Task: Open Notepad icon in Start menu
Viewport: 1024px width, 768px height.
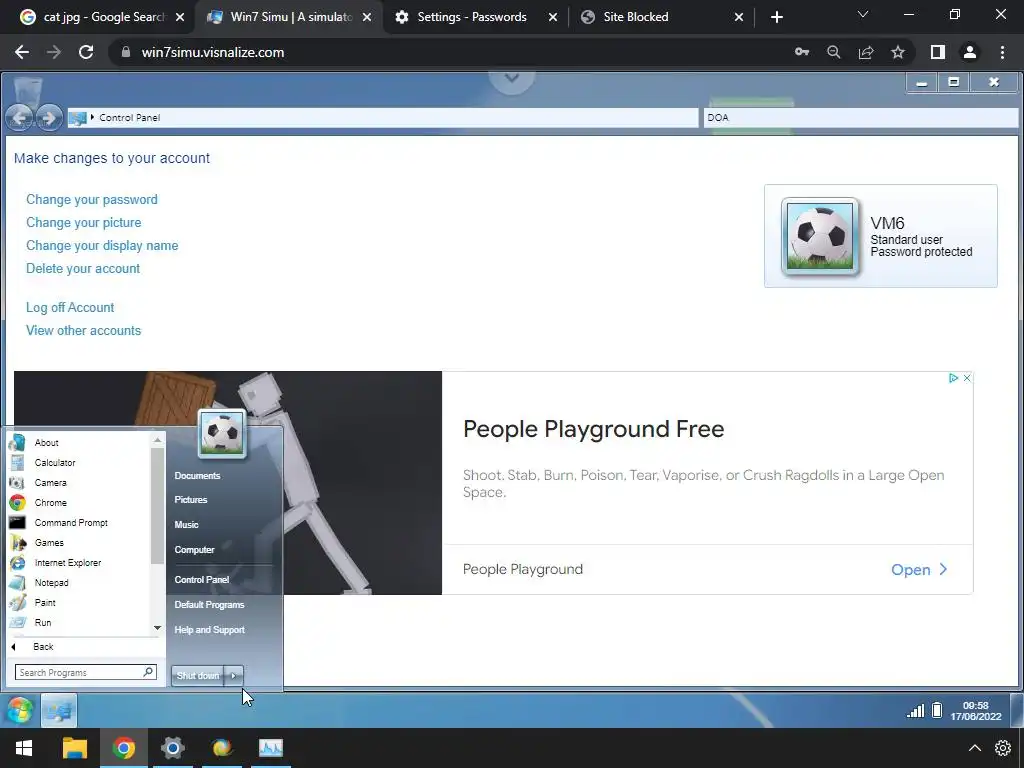Action: (17, 583)
